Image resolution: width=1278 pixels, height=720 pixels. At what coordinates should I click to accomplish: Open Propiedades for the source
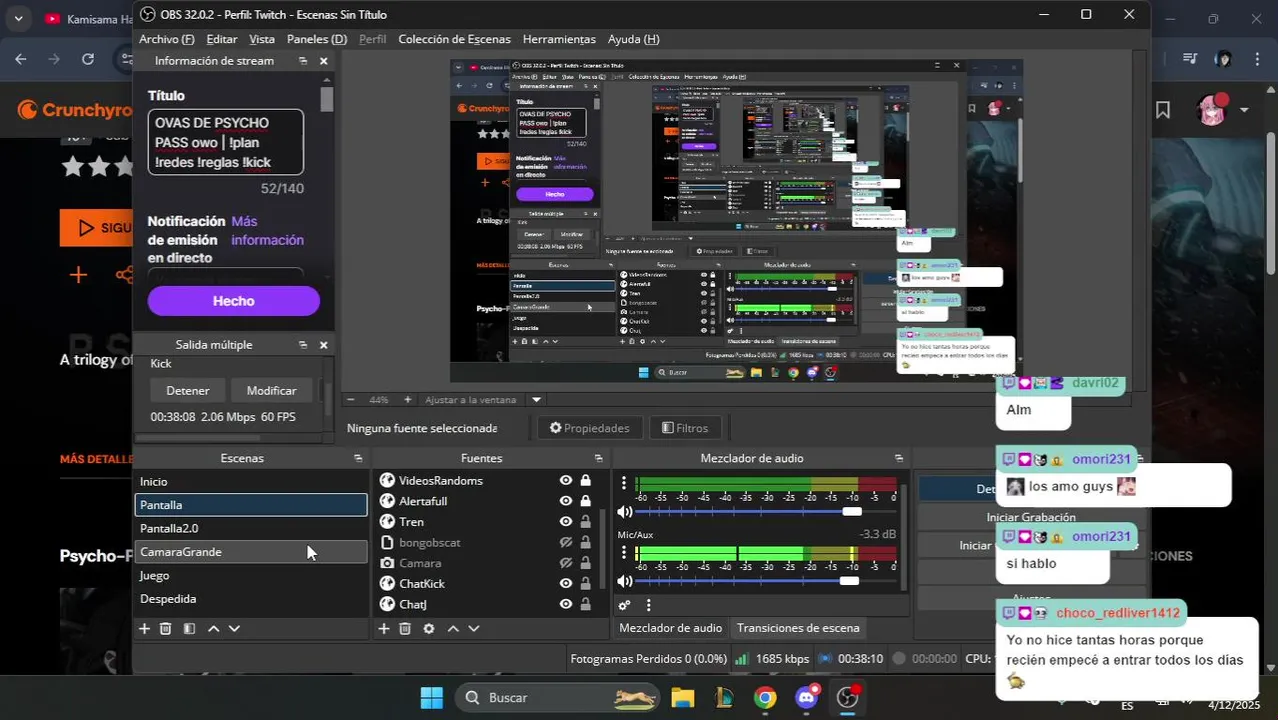590,428
